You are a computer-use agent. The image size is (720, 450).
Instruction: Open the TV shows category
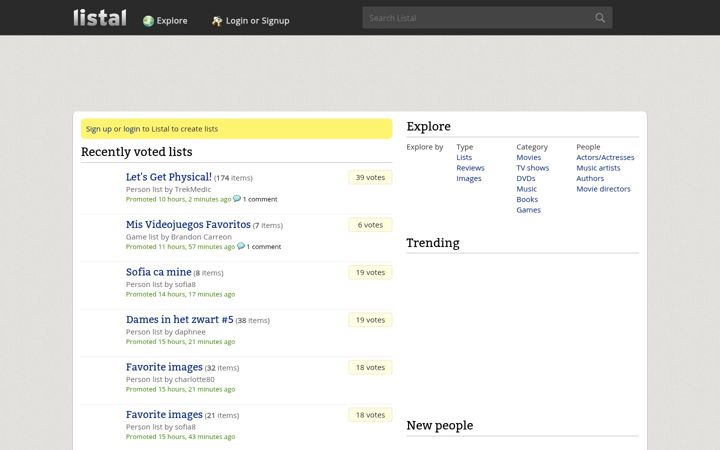[533, 168]
